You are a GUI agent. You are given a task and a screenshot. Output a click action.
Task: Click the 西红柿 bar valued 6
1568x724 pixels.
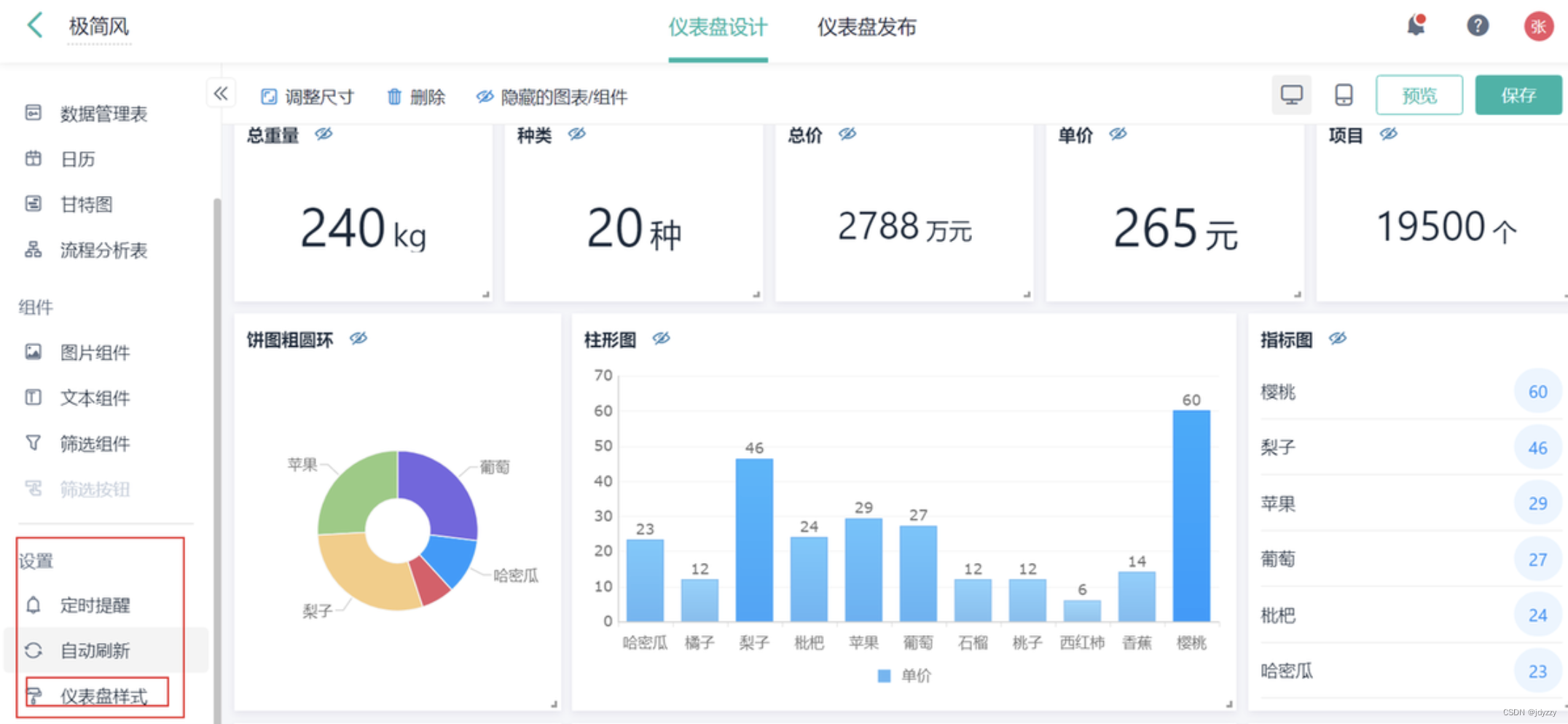click(x=1082, y=610)
